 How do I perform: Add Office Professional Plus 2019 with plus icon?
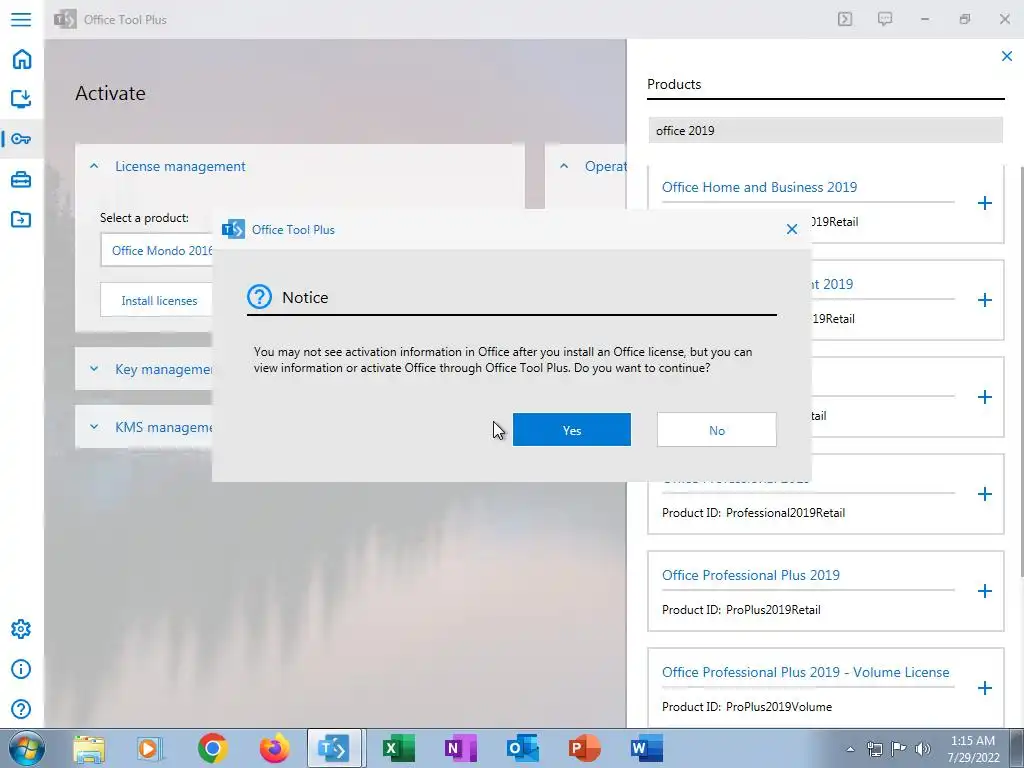click(984, 591)
